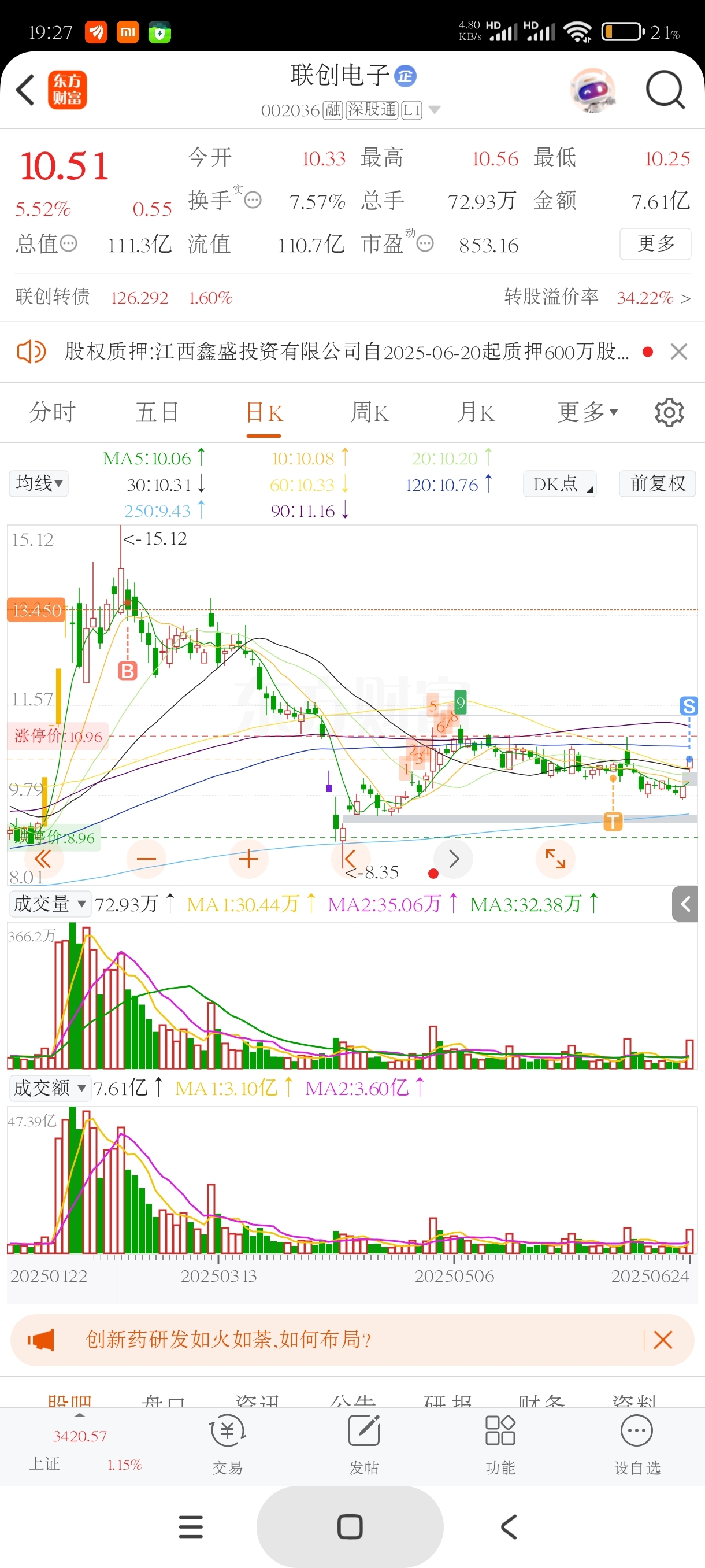The image size is (705, 1568).
Task: Open the 联创转债 convertible bond row
Action: click(x=124, y=297)
